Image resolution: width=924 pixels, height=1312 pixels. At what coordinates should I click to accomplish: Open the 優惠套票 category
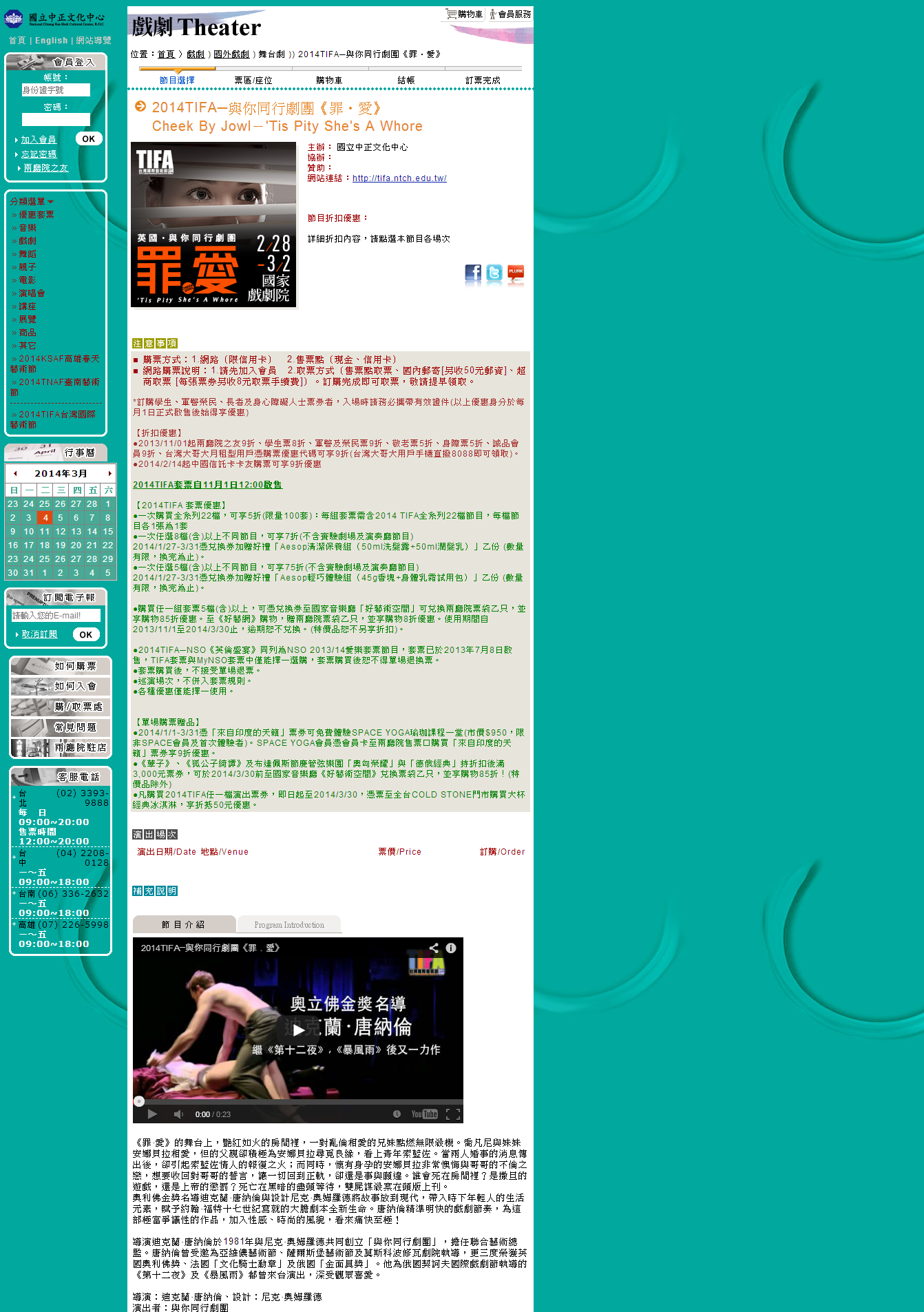[36, 215]
